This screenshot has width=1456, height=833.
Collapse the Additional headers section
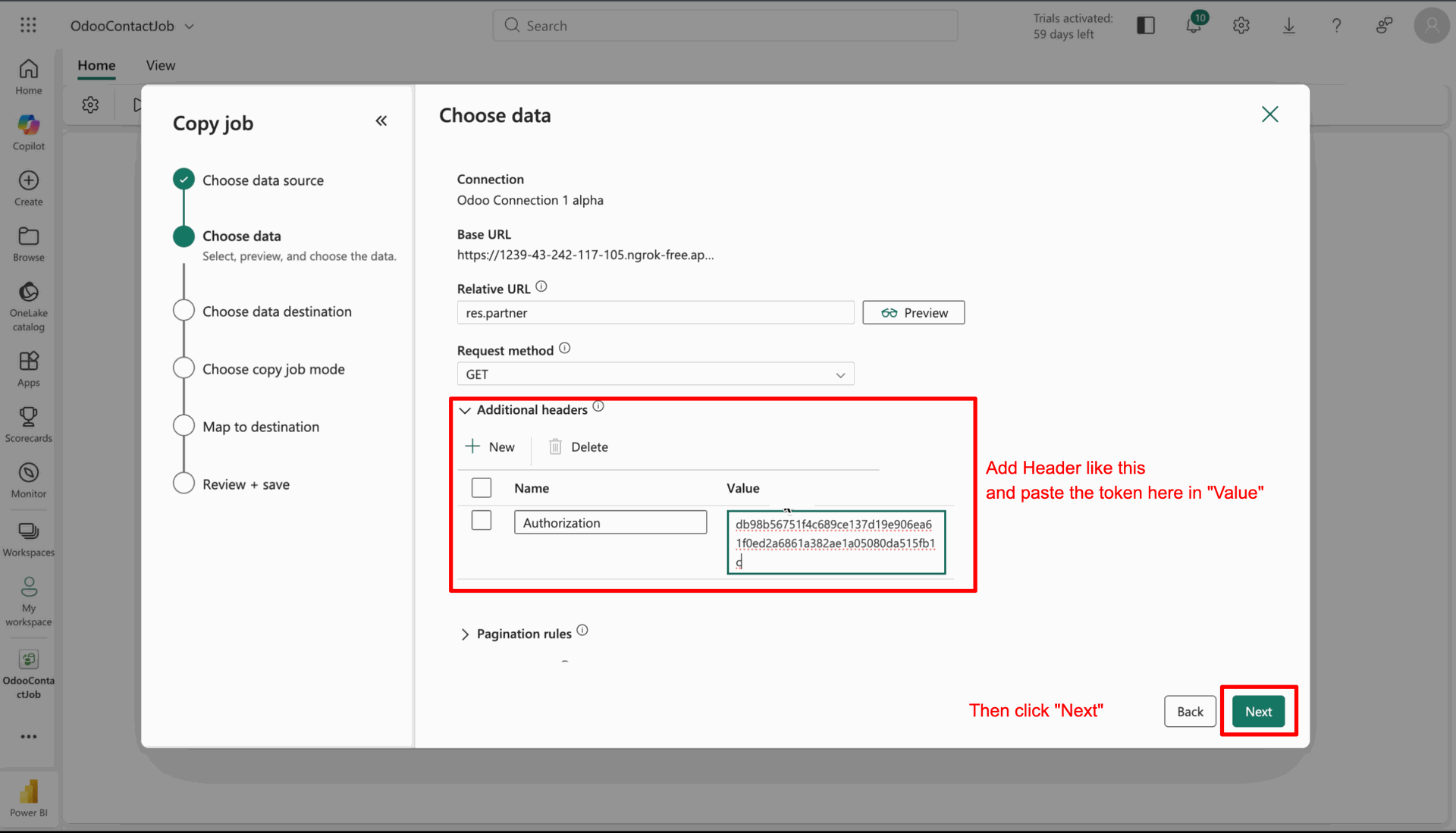tap(465, 410)
